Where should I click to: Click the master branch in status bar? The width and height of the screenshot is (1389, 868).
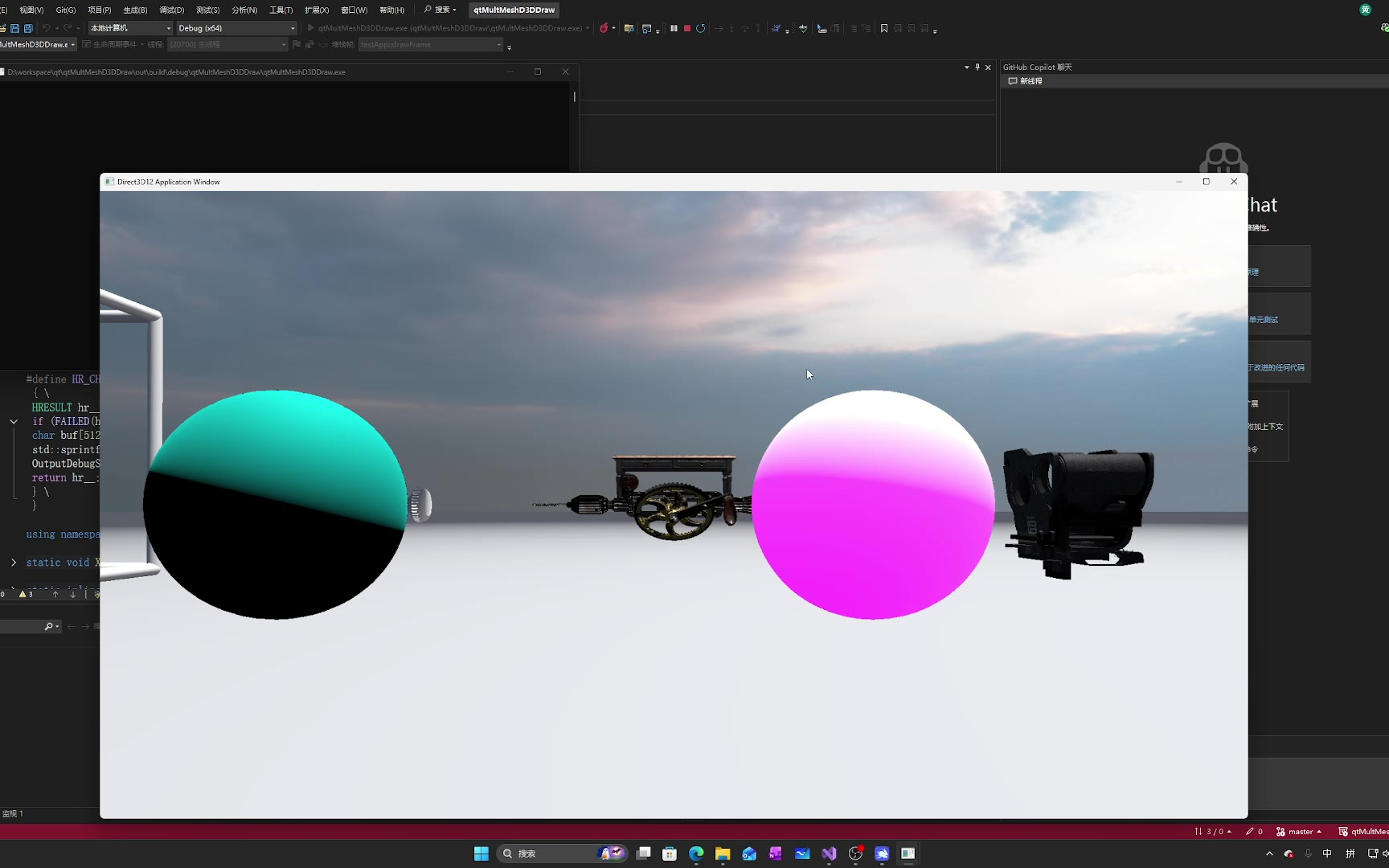1299,832
